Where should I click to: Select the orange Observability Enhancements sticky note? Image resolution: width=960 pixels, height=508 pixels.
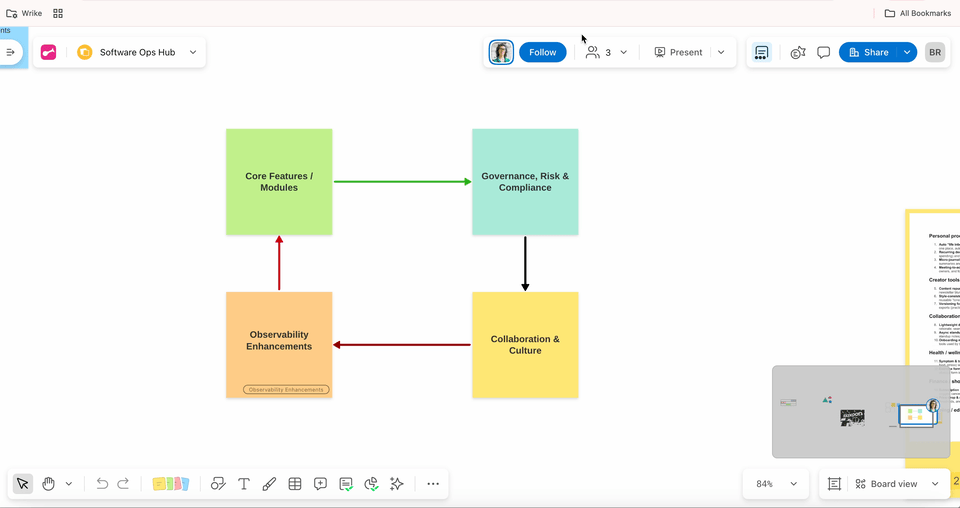tap(279, 335)
